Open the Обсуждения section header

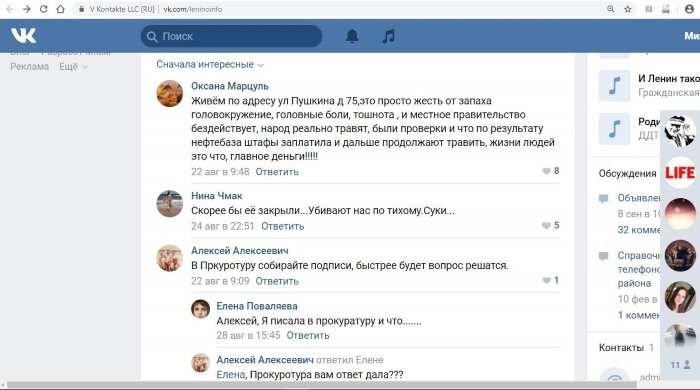pyautogui.click(x=627, y=173)
